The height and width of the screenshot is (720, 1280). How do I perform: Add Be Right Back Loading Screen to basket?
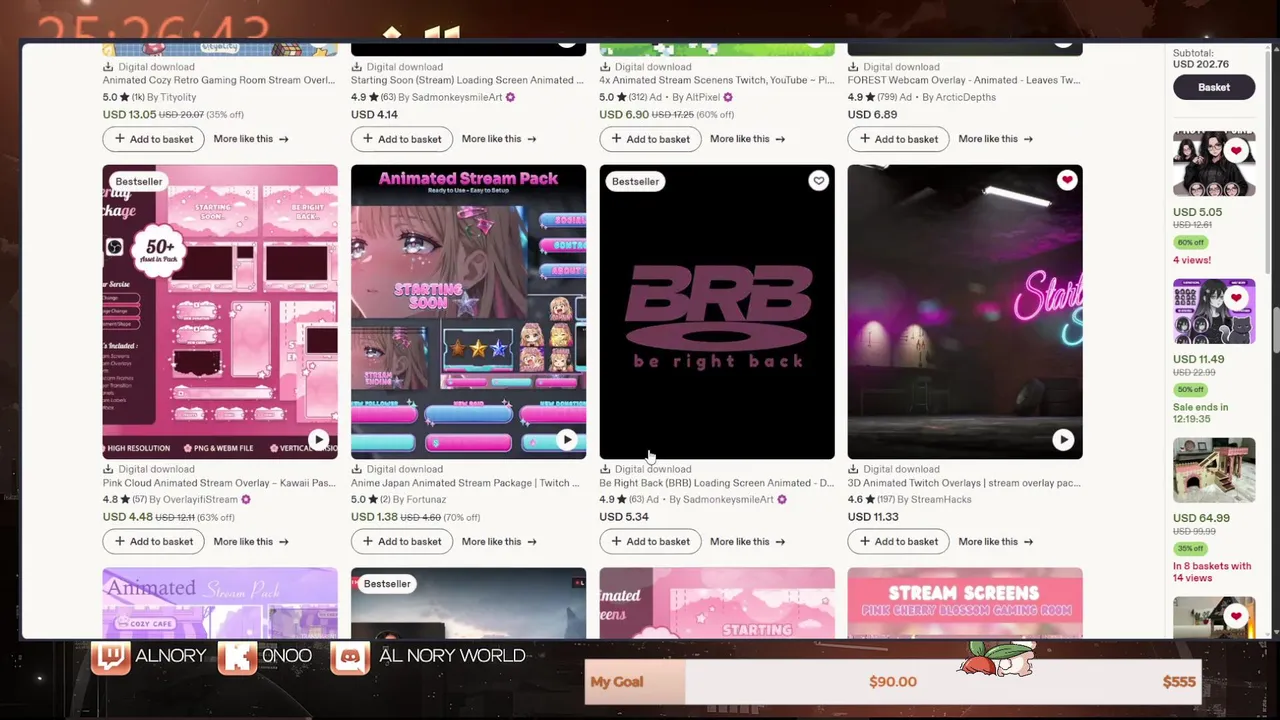pos(650,541)
